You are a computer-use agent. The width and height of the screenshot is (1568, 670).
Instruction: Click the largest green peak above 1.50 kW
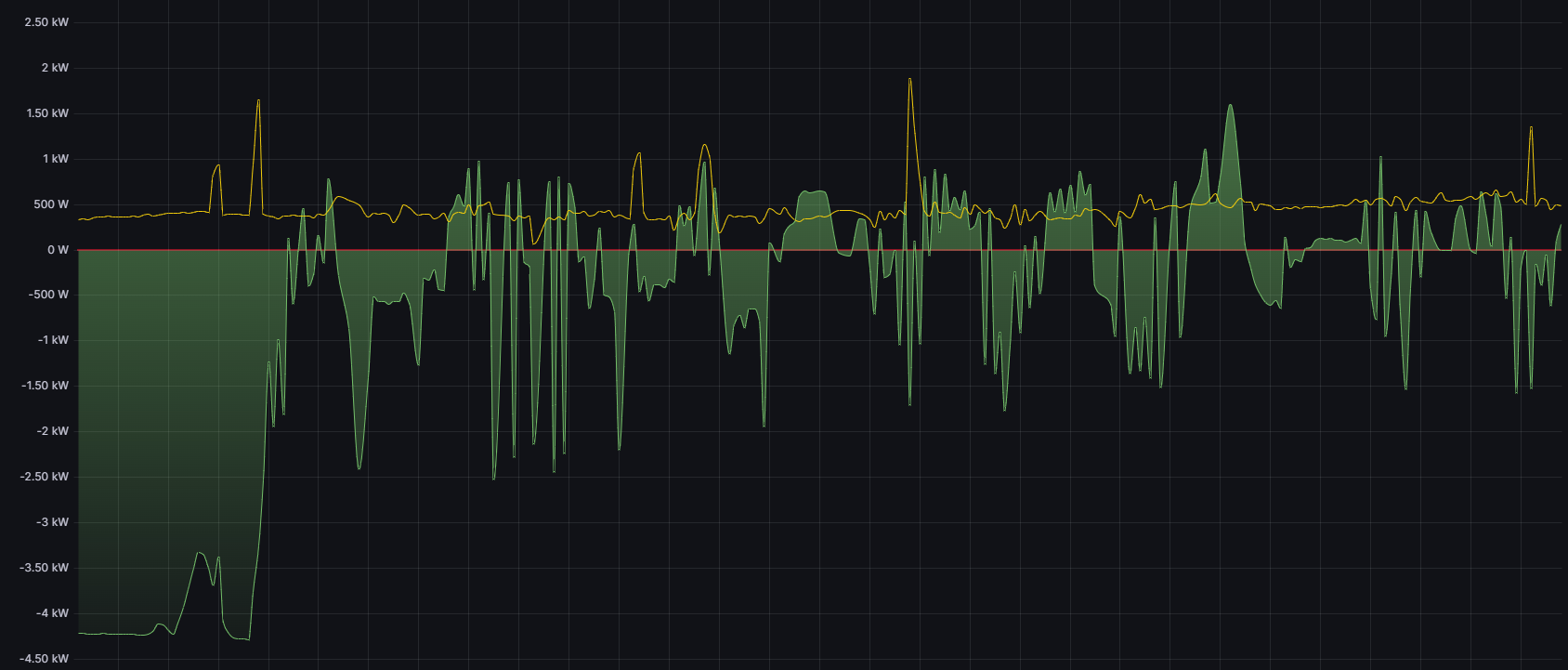click(1230, 107)
